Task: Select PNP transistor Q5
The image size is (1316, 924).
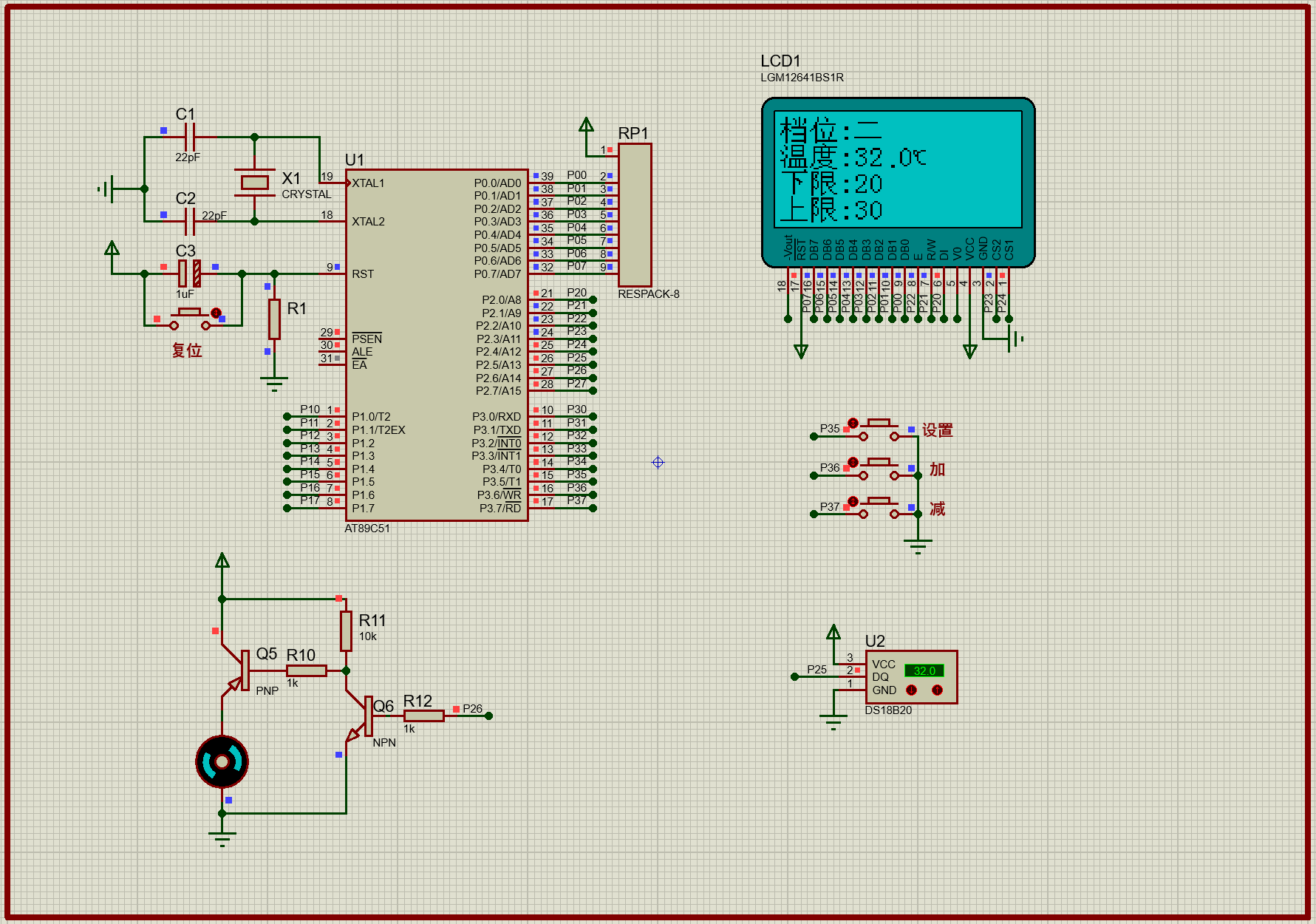Action: tap(238, 670)
